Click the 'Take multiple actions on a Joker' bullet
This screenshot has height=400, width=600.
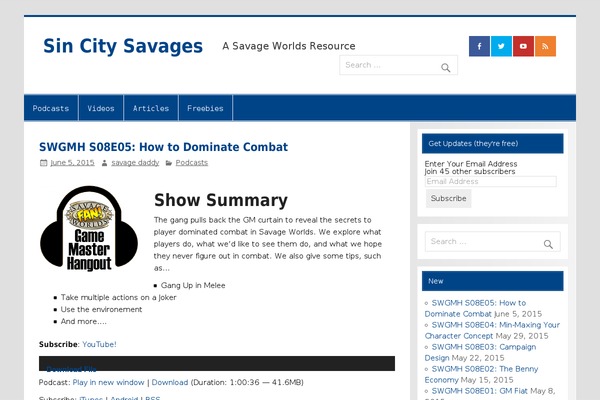click(119, 297)
